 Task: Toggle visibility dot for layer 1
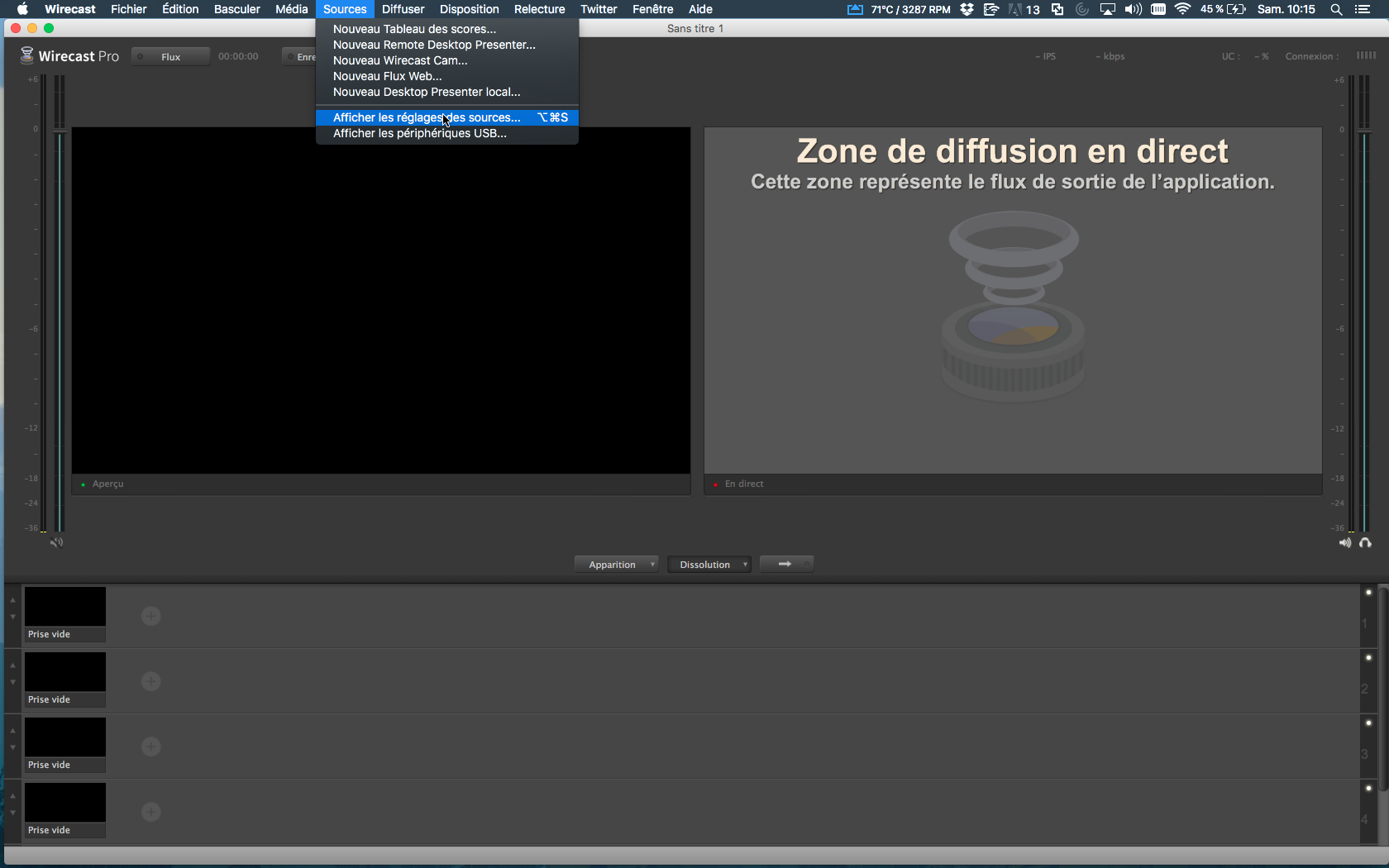click(x=1368, y=592)
